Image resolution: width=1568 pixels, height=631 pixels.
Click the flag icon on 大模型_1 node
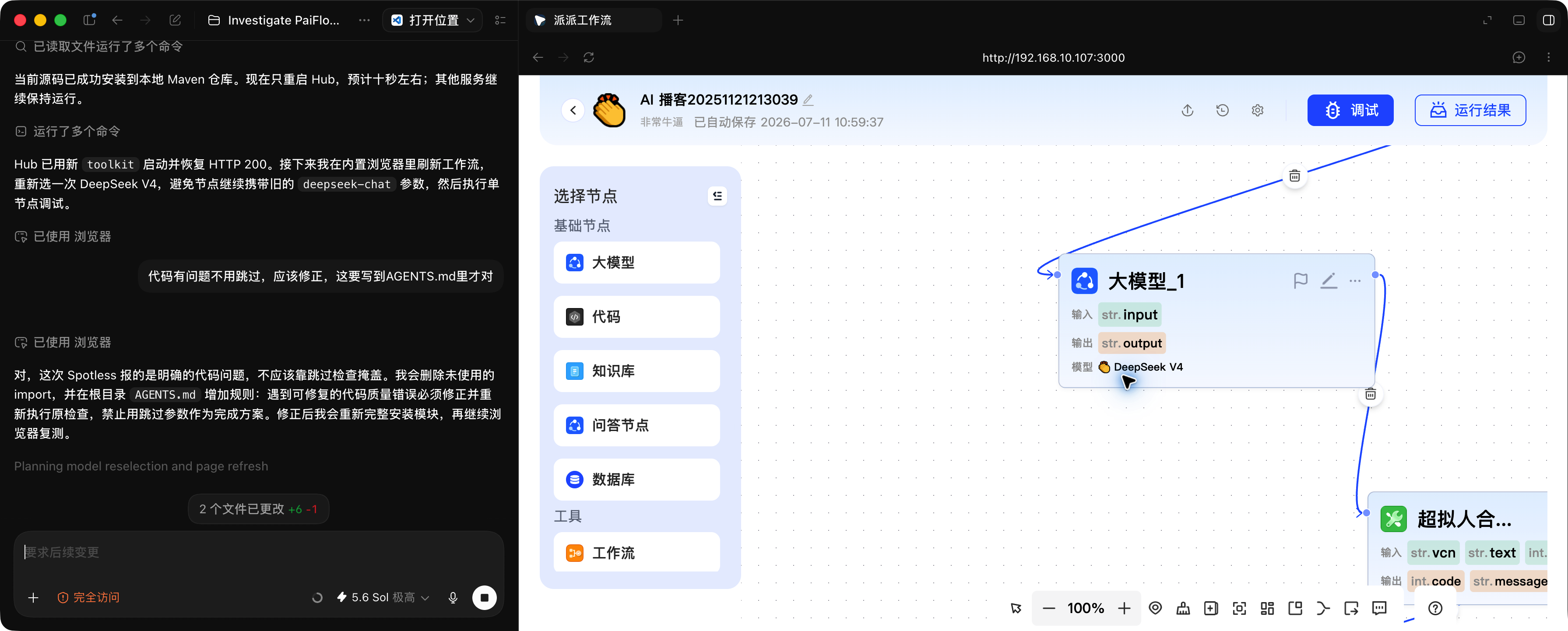coord(1300,280)
